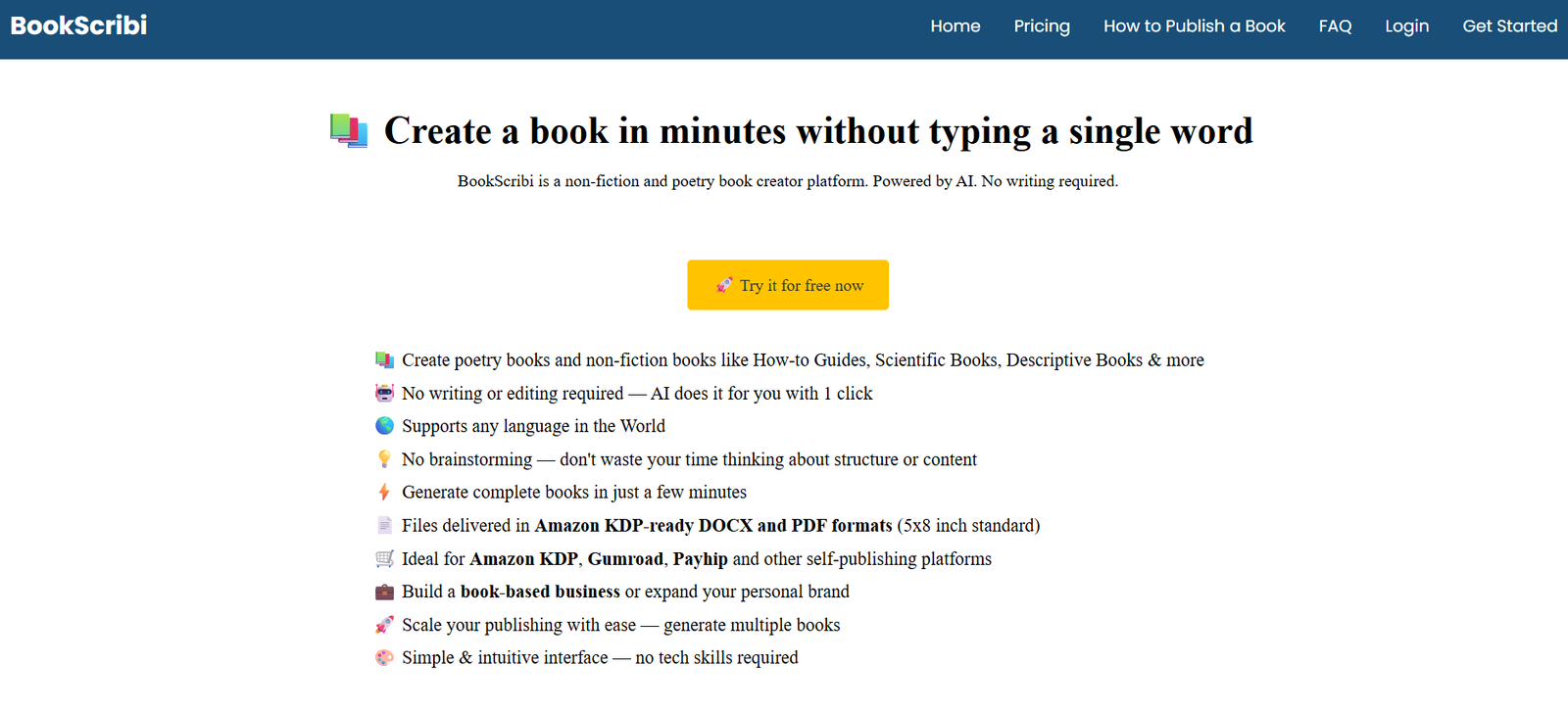This screenshot has width=1568, height=712.
Task: Click the robot icon beside No writing
Action: tap(384, 394)
